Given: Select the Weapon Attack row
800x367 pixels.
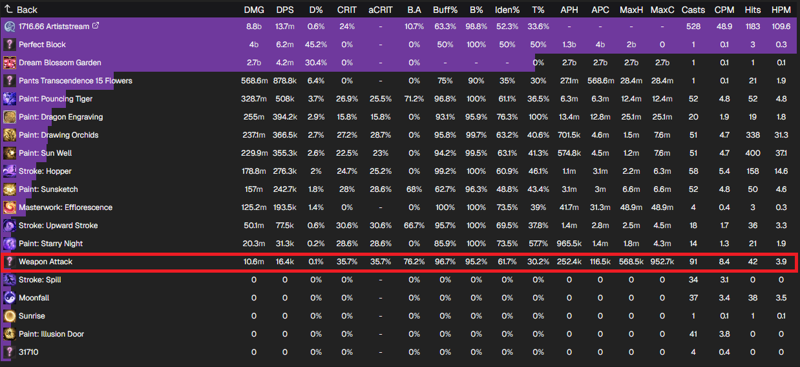Looking at the screenshot, I should pyautogui.click(x=400, y=261).
